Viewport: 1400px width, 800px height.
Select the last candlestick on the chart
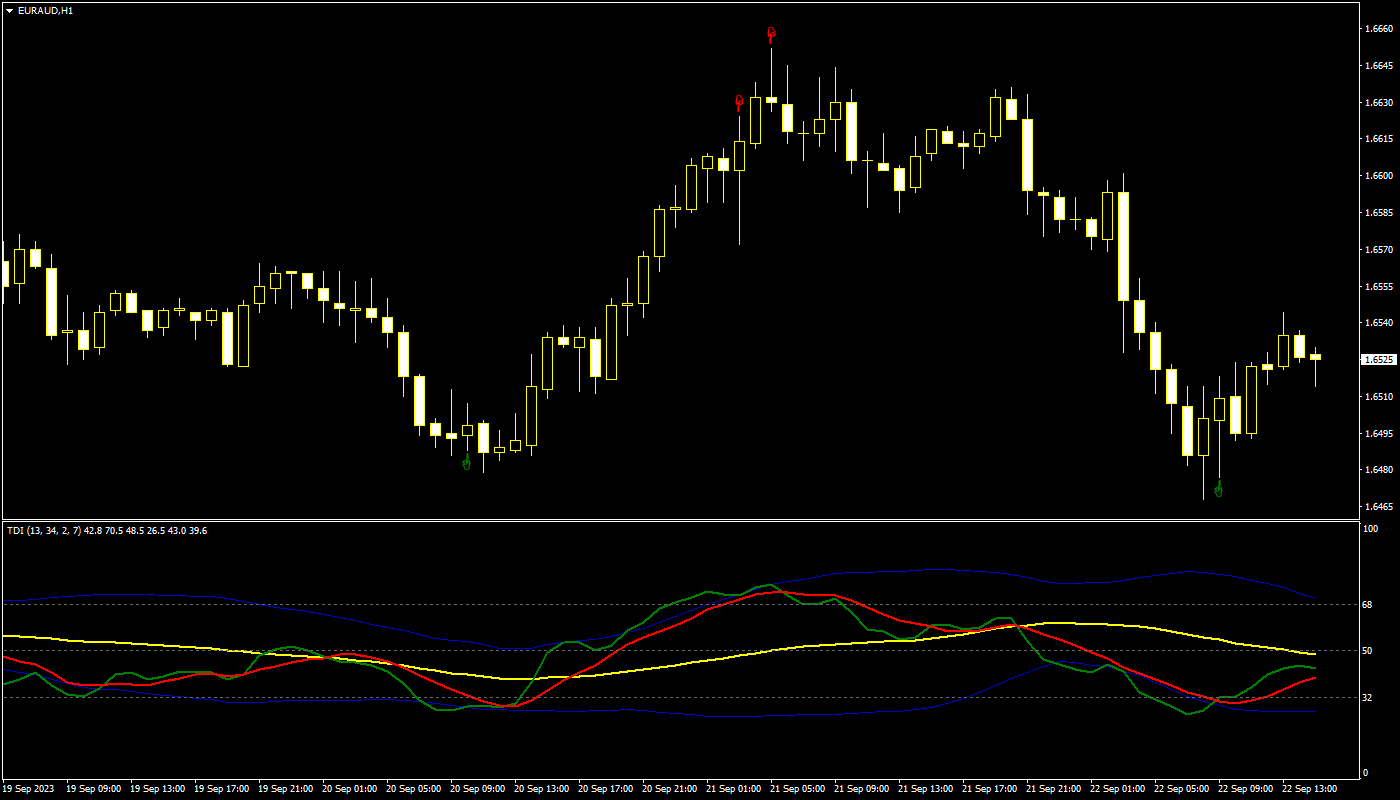click(1315, 357)
